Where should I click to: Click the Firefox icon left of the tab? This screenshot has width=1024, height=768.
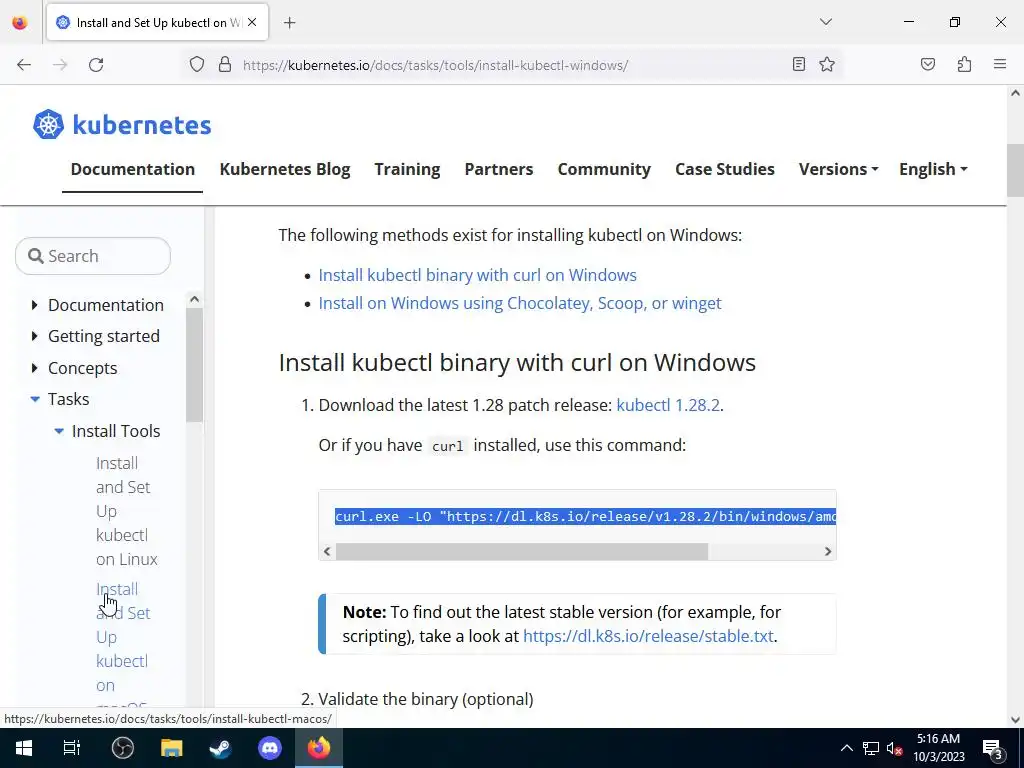point(20,22)
